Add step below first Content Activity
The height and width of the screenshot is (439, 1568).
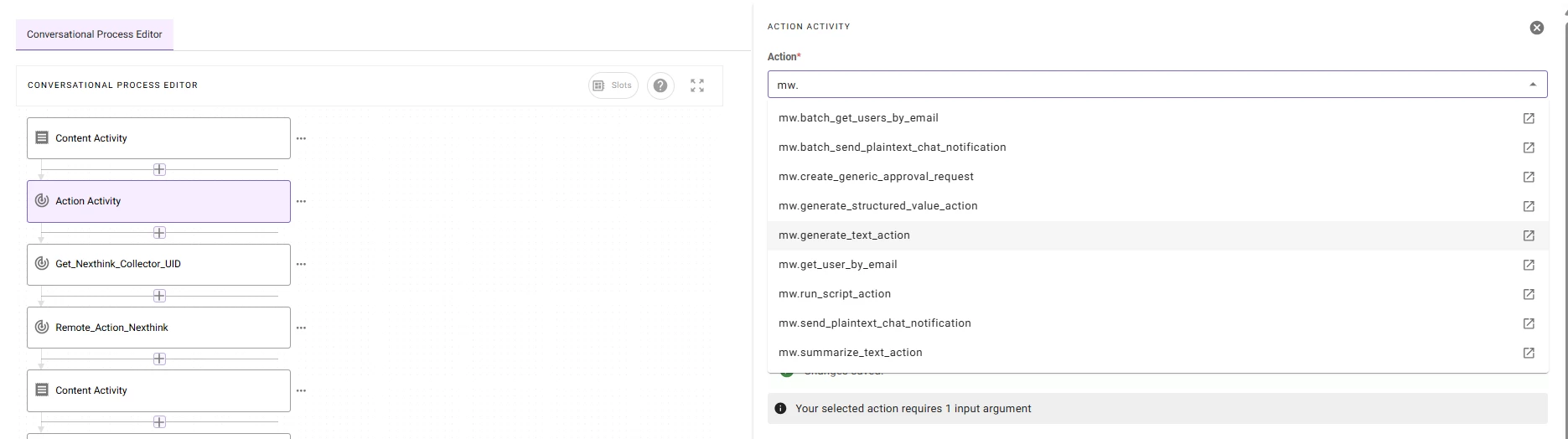click(159, 170)
